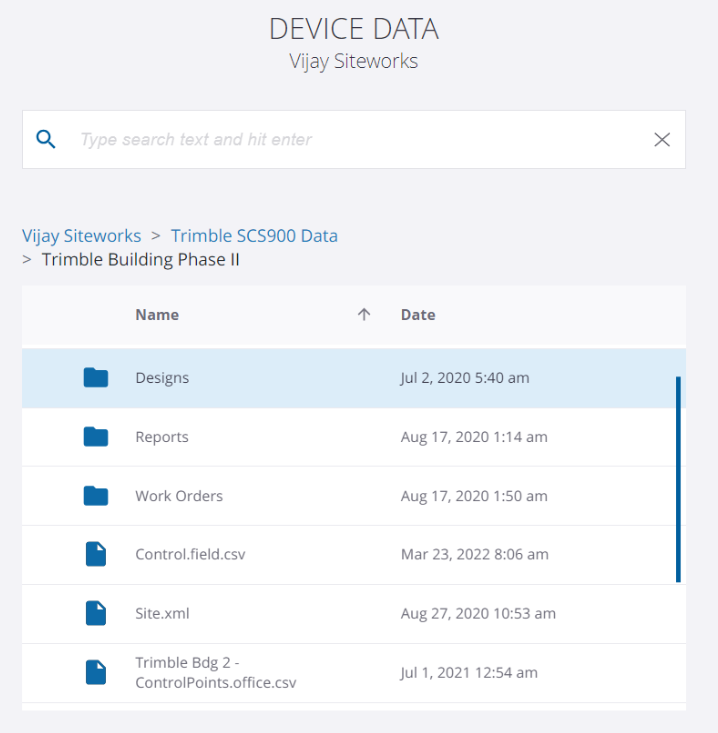Click the vertical blue scrollbar
The image size is (718, 733).
pos(678,478)
